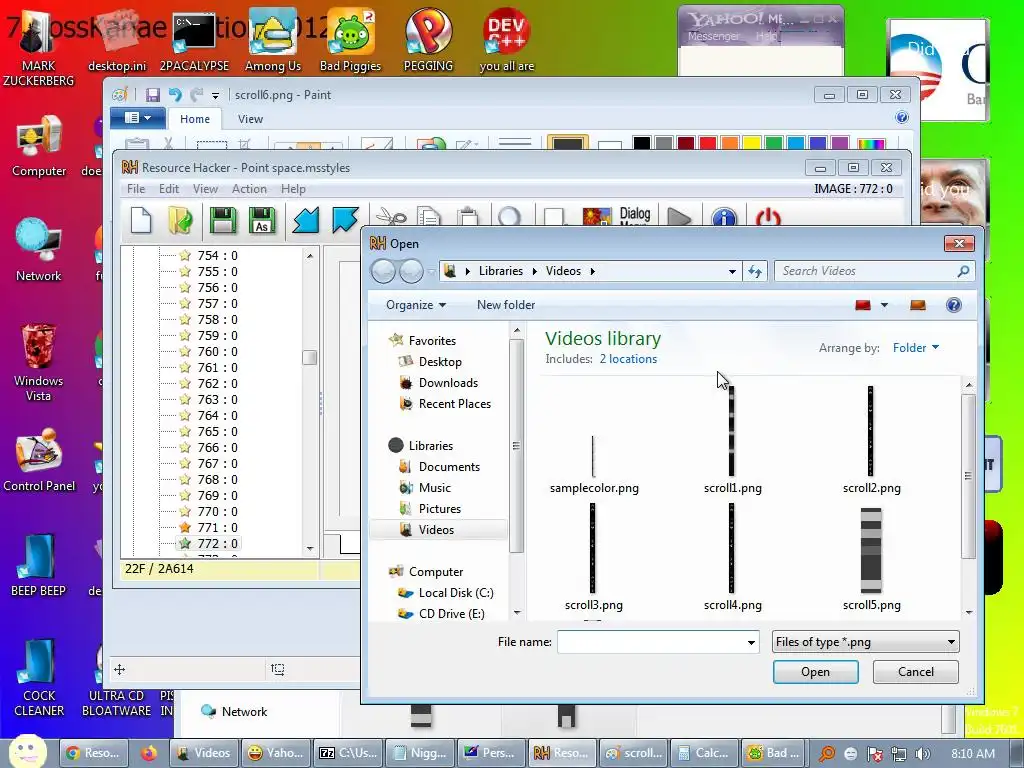Select Downloads in the navigation pane
Viewport: 1024px width, 768px height.
pos(448,383)
